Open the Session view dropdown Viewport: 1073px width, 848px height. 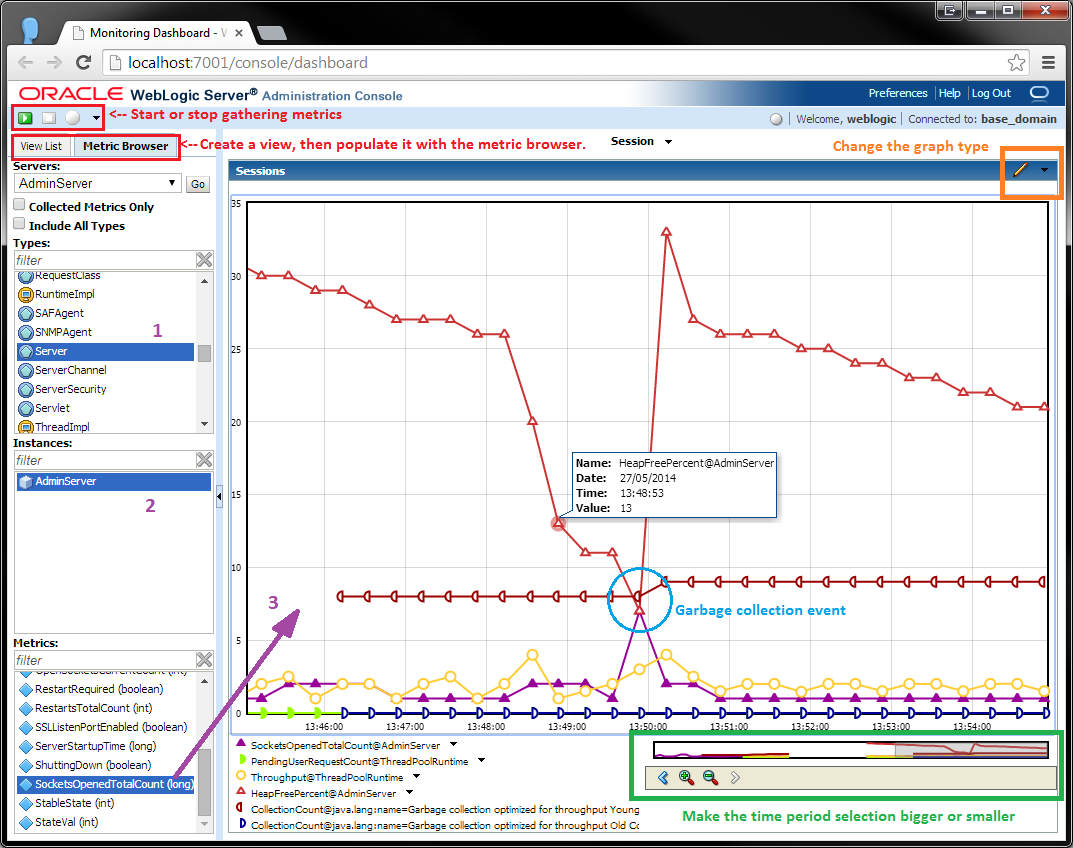point(669,142)
